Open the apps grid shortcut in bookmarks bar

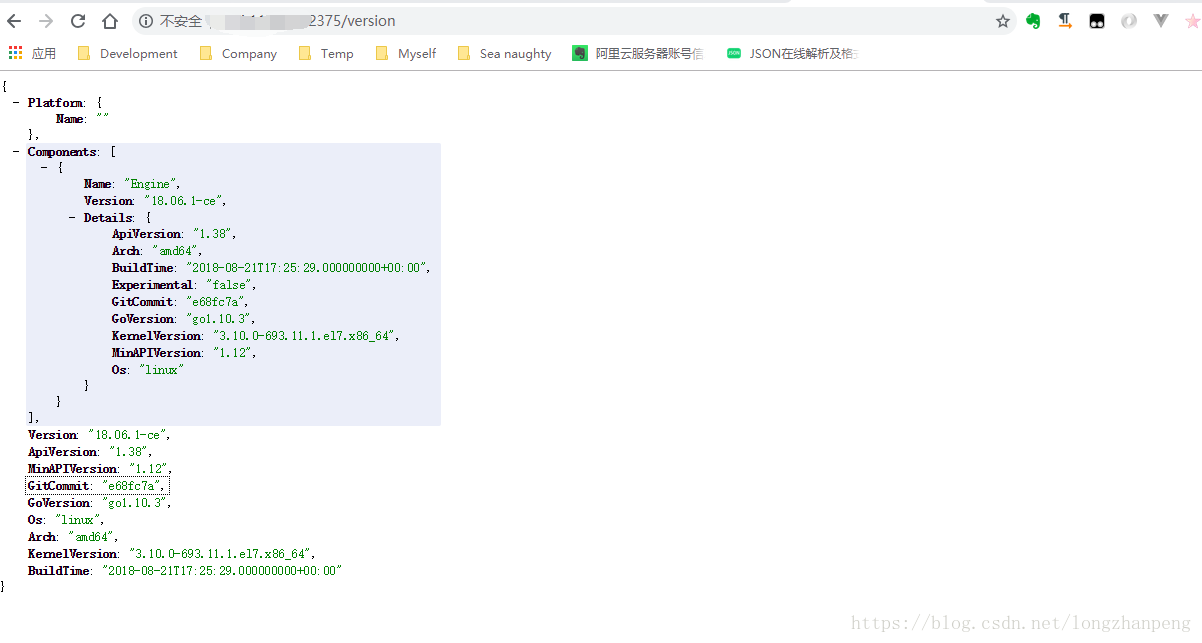32,53
